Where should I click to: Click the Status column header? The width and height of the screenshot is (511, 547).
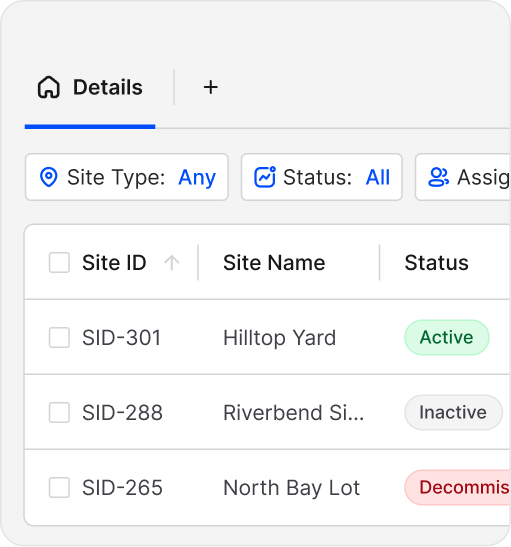coord(437,263)
